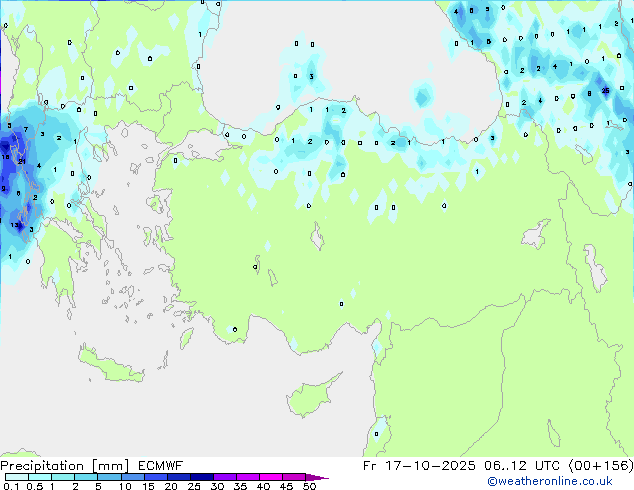Screen dimensions: 634x490
Task: Choose the 15 to 20 mm legend swatch
Action: 155,477
